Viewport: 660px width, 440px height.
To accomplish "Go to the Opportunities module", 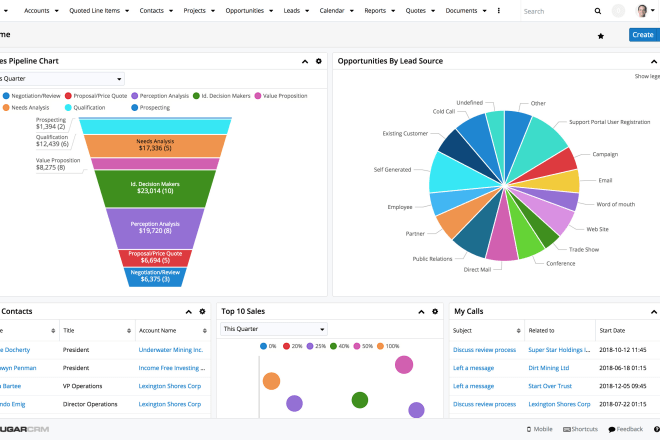I will (245, 11).
